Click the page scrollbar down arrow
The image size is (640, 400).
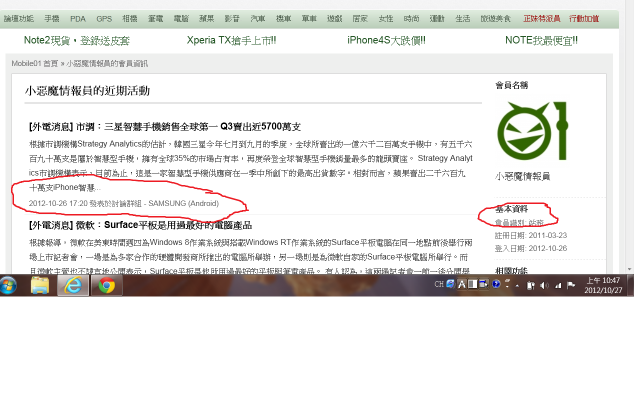pyautogui.click(x=630, y=269)
